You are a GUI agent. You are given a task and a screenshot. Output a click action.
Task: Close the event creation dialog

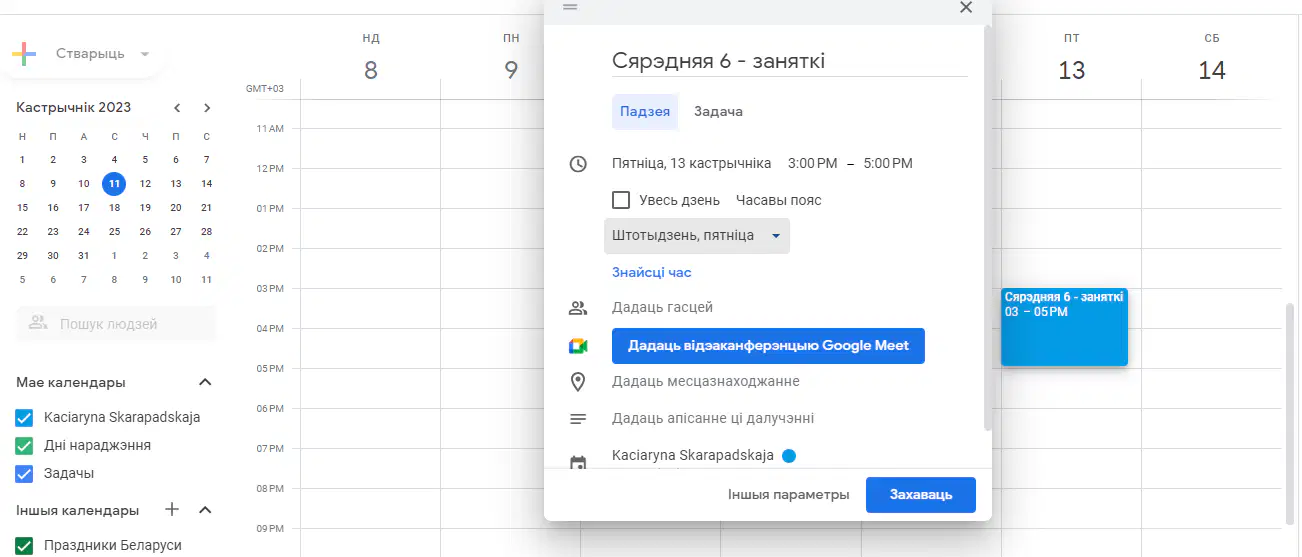[x=966, y=7]
